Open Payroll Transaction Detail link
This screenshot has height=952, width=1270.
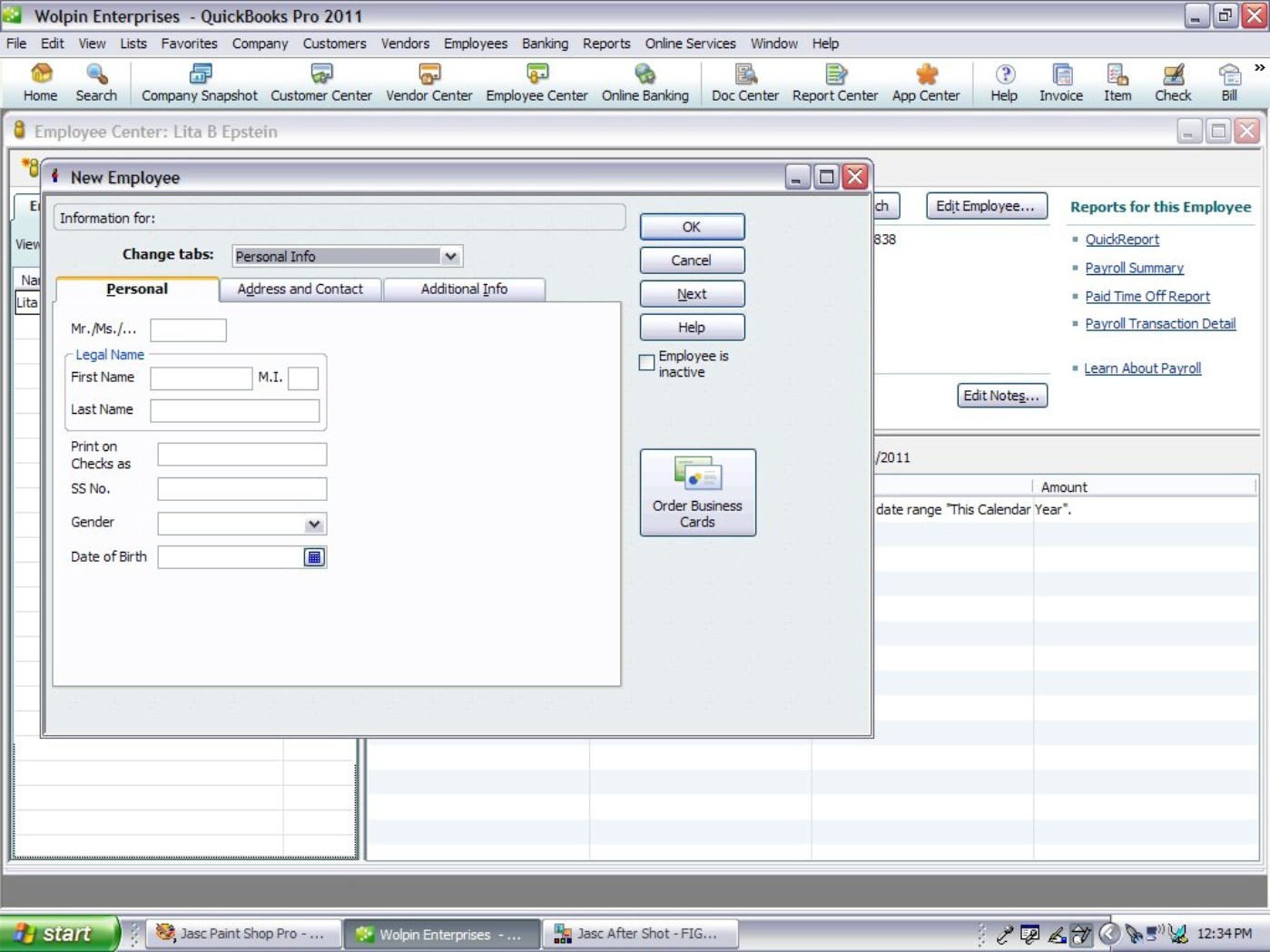[x=1160, y=323]
